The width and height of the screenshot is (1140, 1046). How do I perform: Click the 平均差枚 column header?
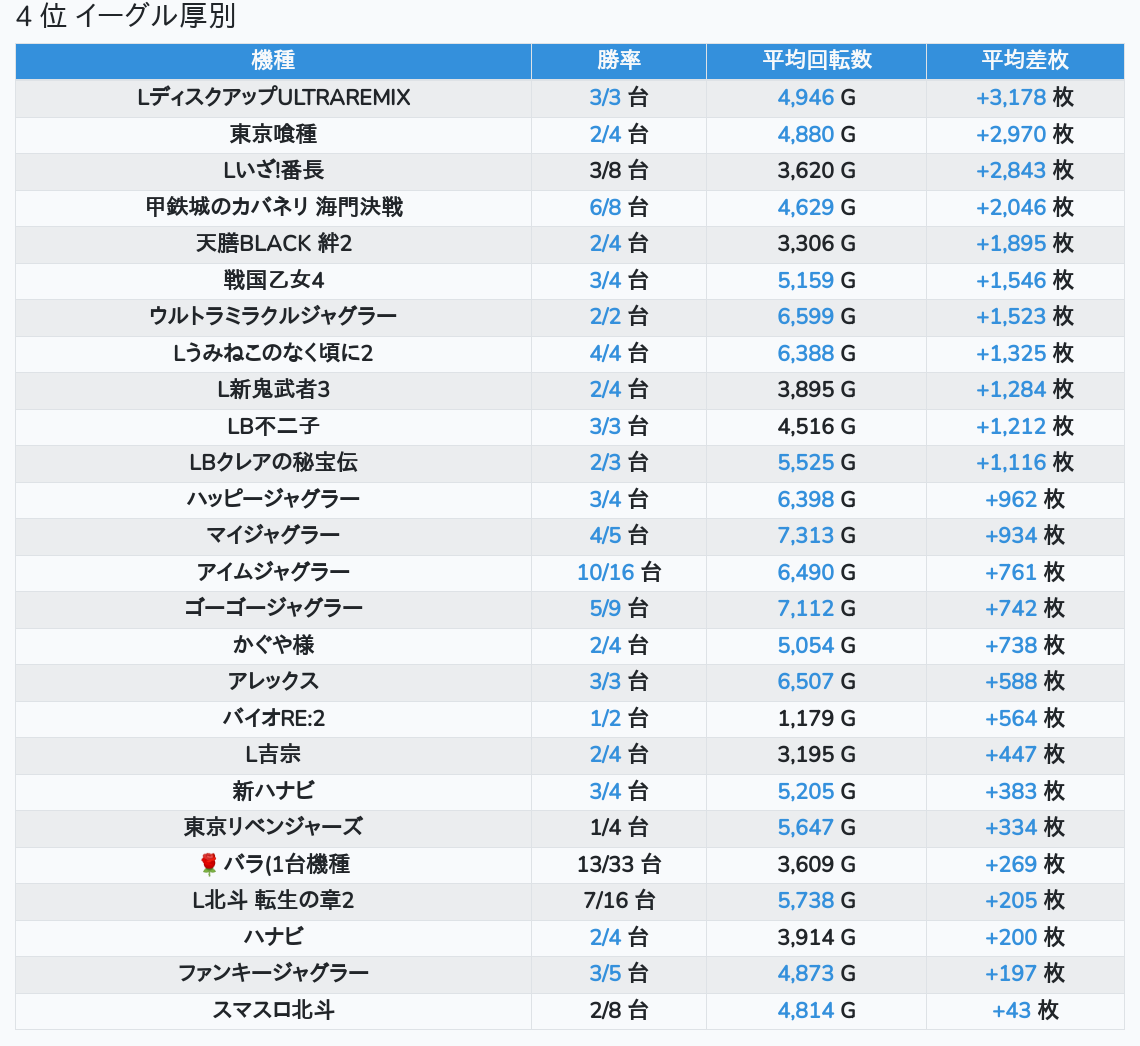pos(1024,60)
